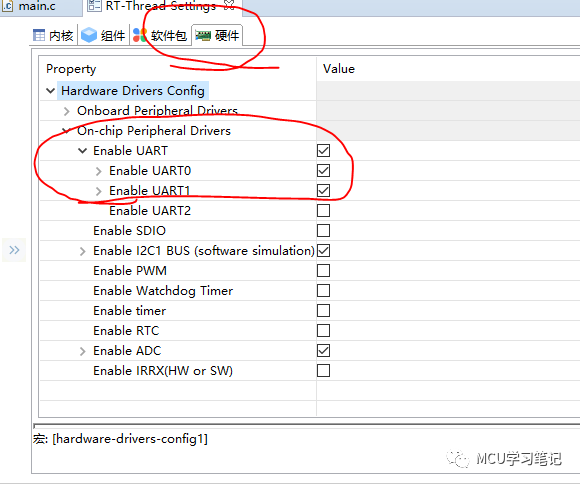This screenshot has height=484, width=580.
Task: Select the Enable timer row label
Action: tap(129, 310)
